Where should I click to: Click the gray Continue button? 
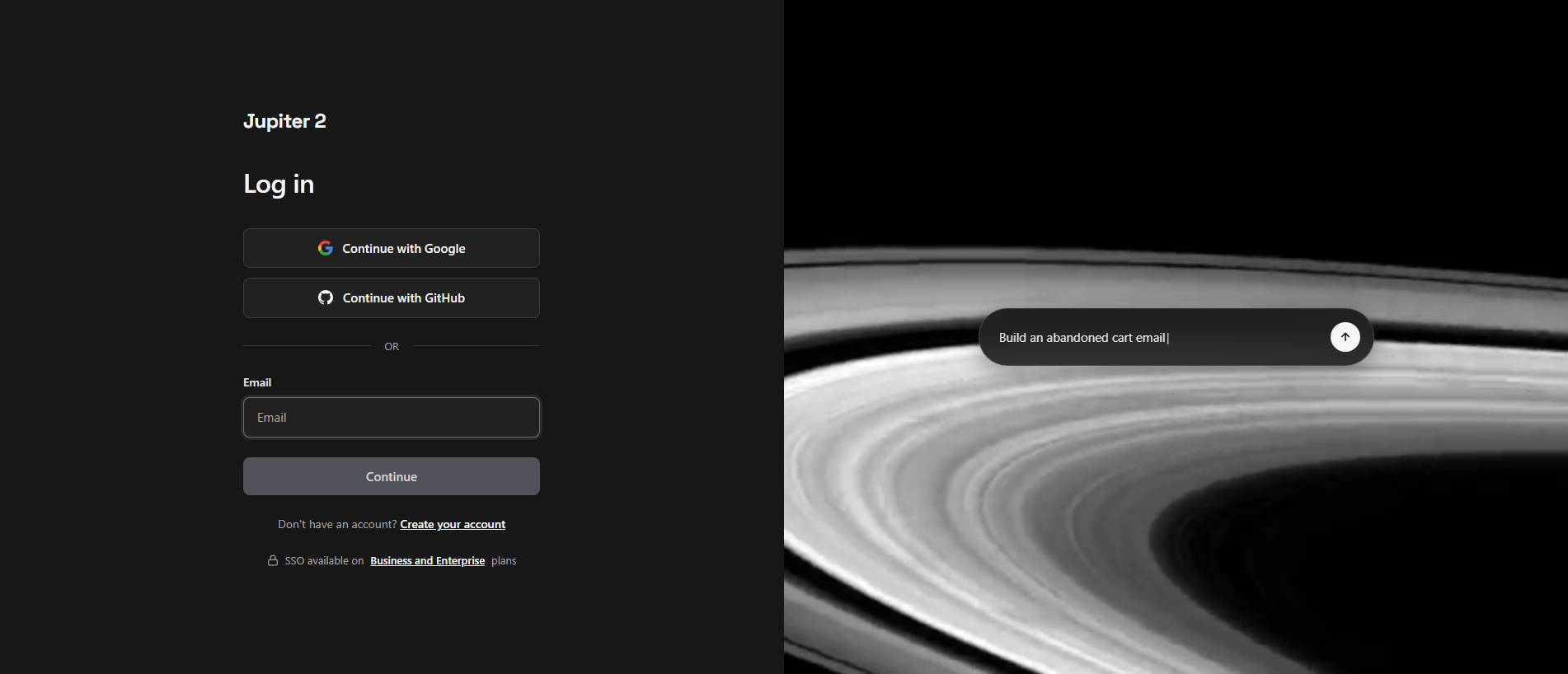click(392, 476)
